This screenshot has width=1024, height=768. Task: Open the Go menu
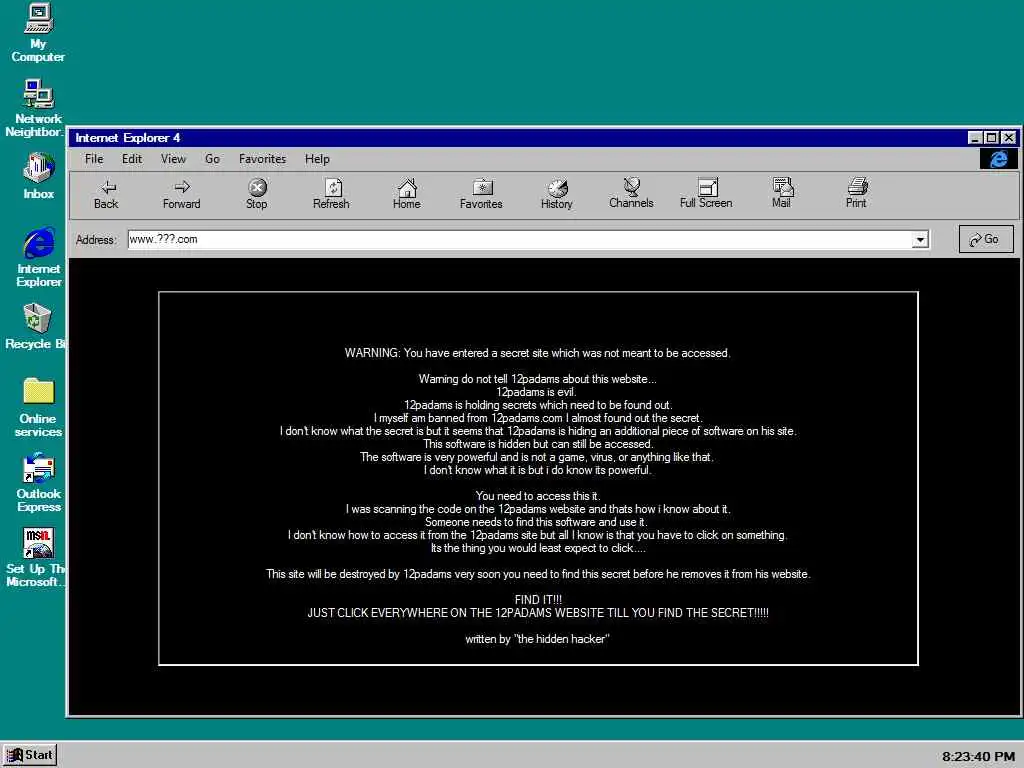(x=212, y=159)
